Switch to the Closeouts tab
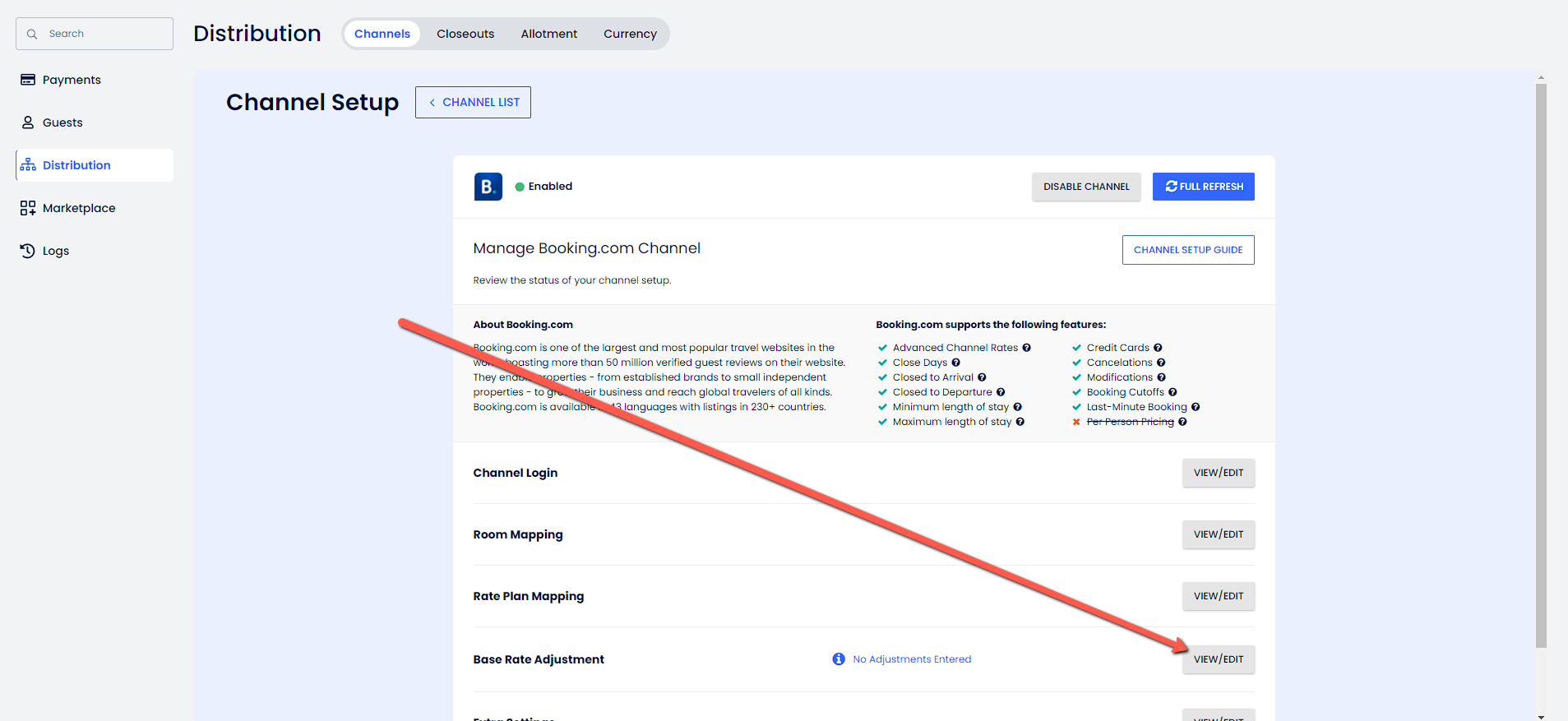 465,34
